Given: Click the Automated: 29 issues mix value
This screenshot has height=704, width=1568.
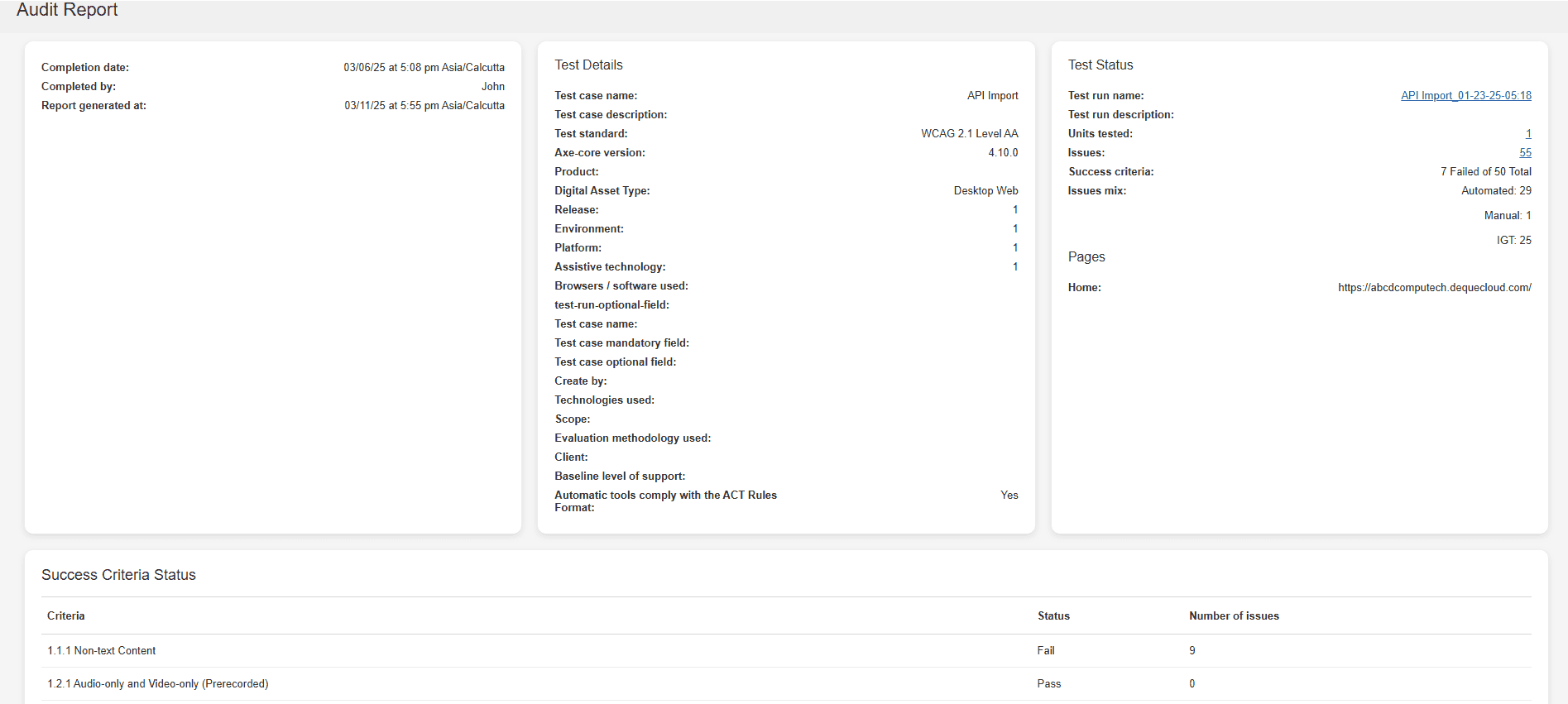Looking at the screenshot, I should 1496,191.
